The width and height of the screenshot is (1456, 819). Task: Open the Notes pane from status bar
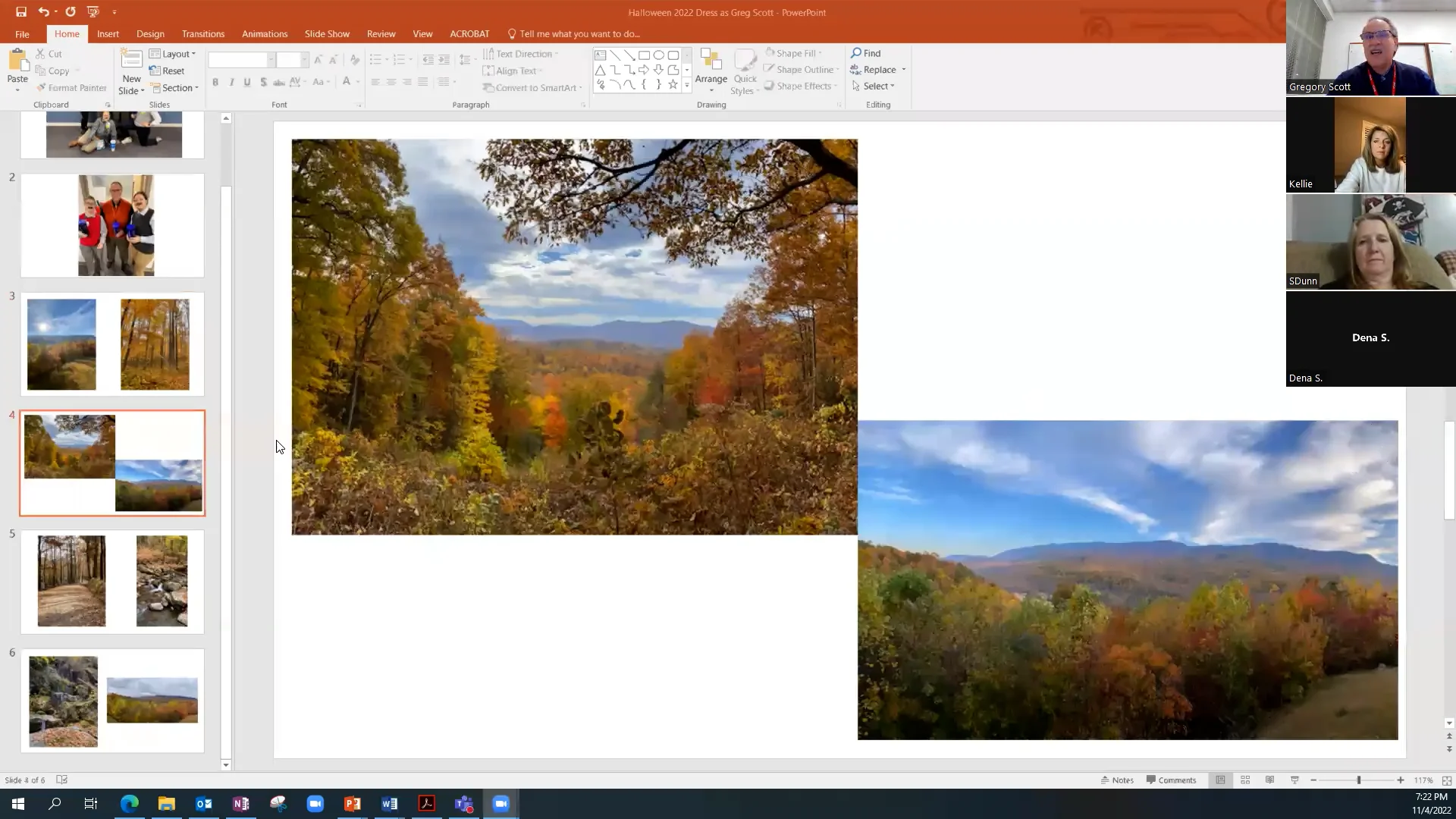(1117, 780)
